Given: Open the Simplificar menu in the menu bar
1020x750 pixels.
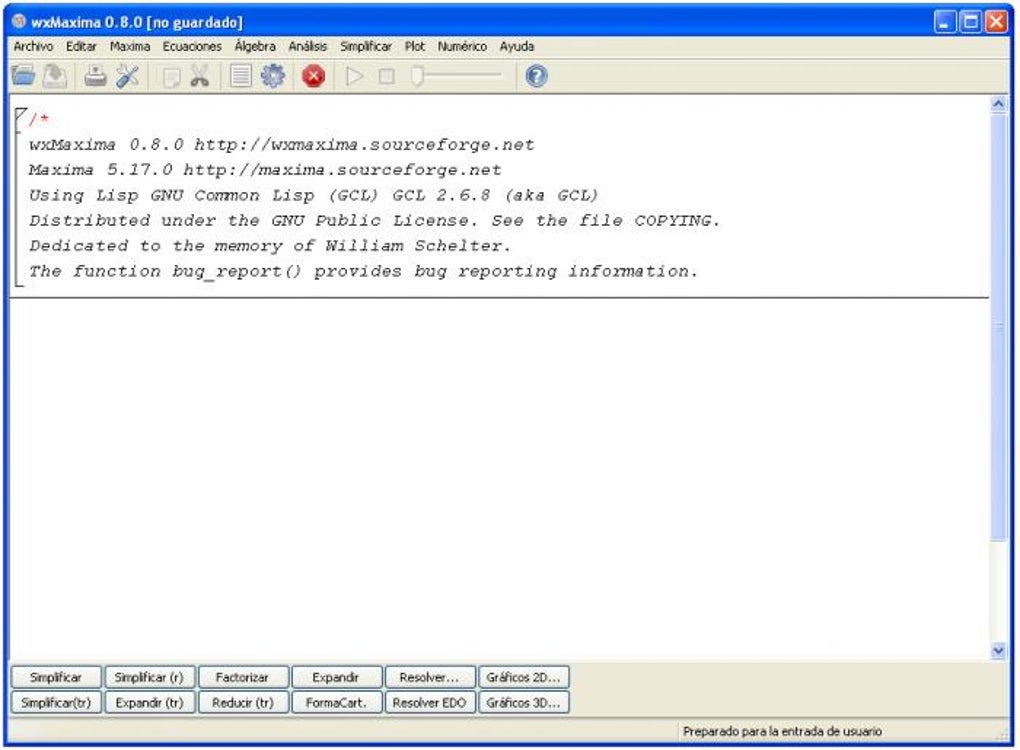Looking at the screenshot, I should 366,46.
